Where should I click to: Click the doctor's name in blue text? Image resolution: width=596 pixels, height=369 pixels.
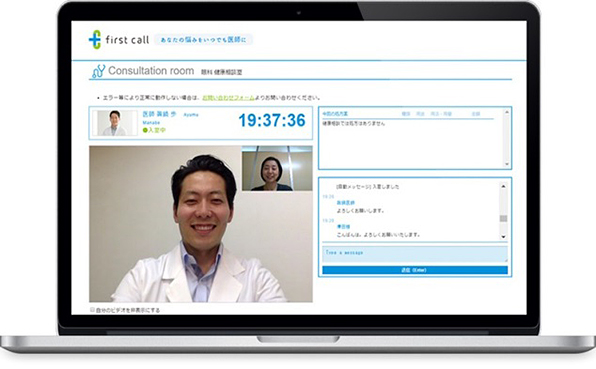point(159,114)
